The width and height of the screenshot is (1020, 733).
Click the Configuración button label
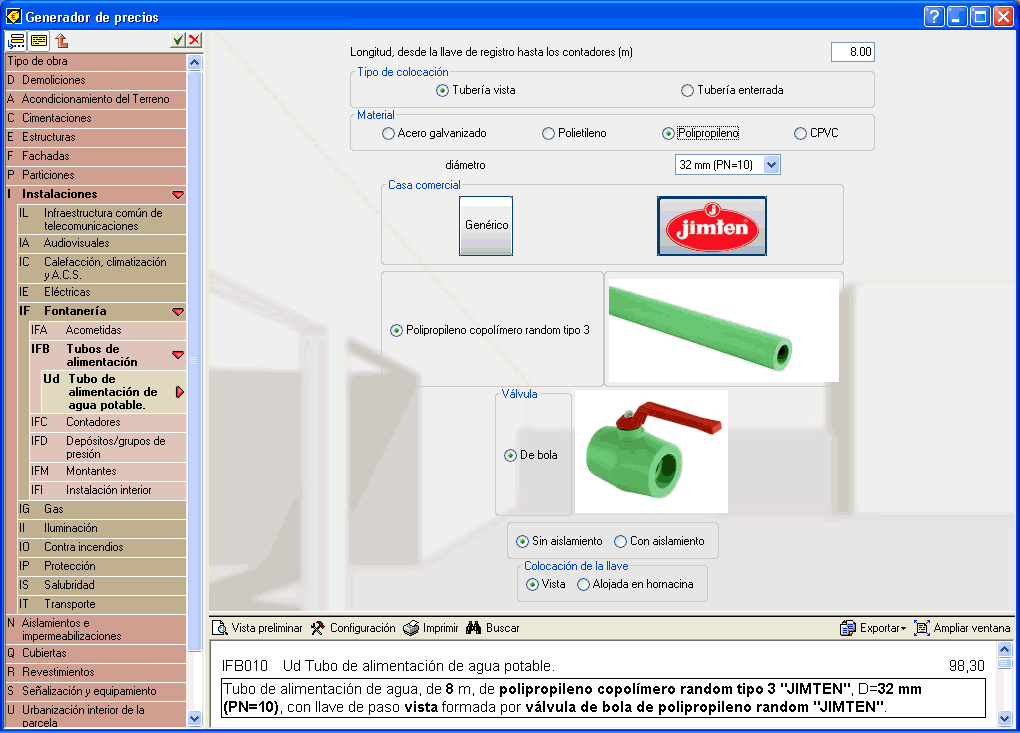(362, 628)
